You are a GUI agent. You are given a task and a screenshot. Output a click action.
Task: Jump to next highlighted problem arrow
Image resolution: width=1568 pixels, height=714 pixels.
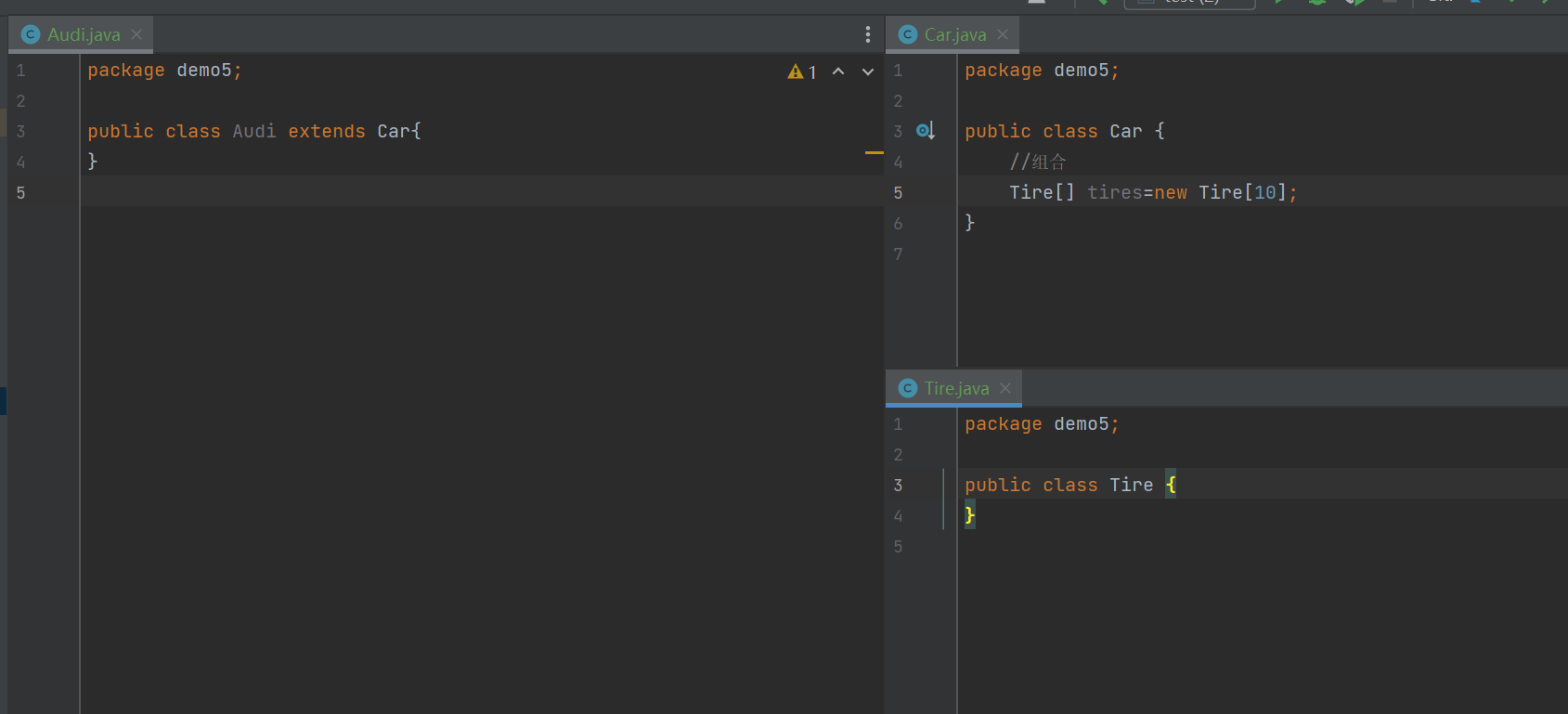[x=868, y=71]
